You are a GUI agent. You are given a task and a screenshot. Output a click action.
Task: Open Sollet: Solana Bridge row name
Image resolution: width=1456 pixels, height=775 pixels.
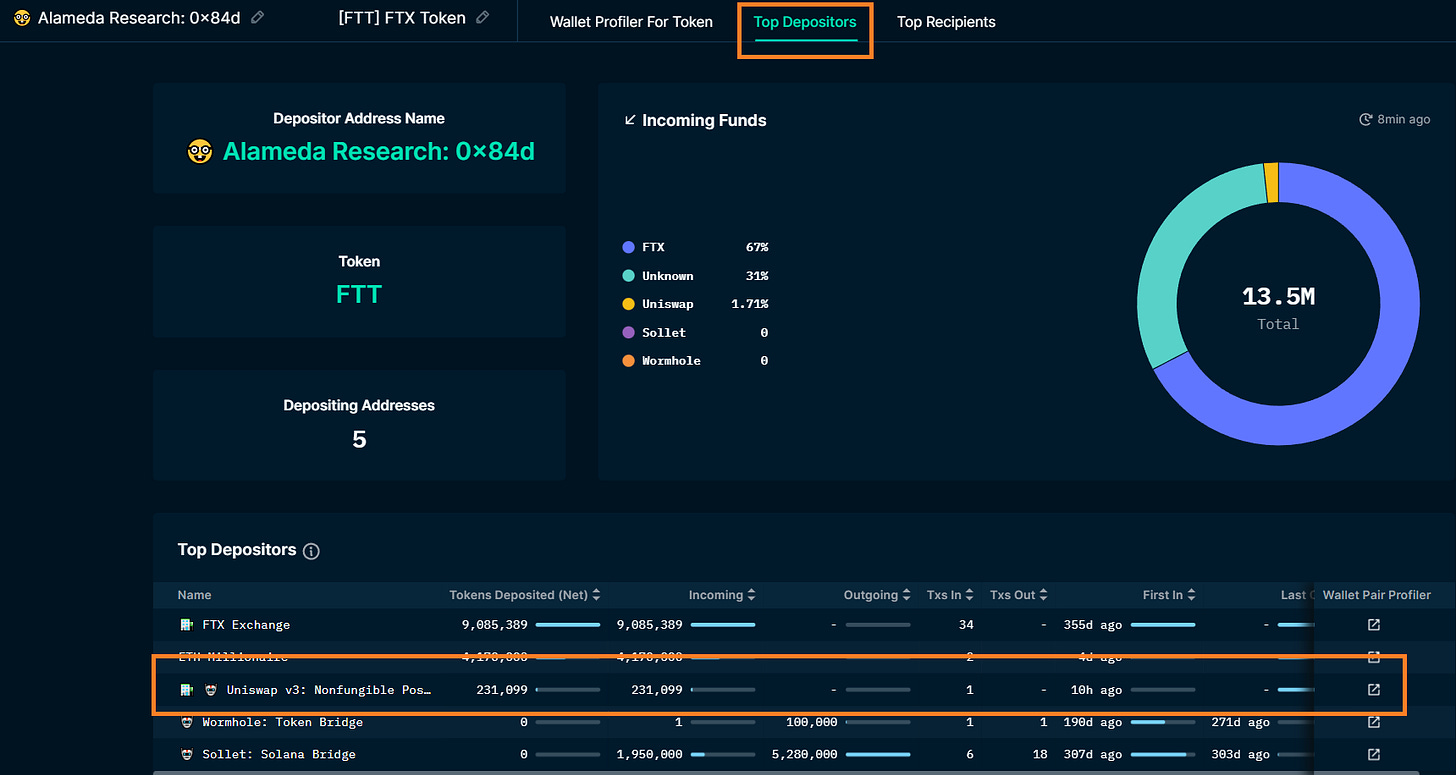click(x=279, y=754)
